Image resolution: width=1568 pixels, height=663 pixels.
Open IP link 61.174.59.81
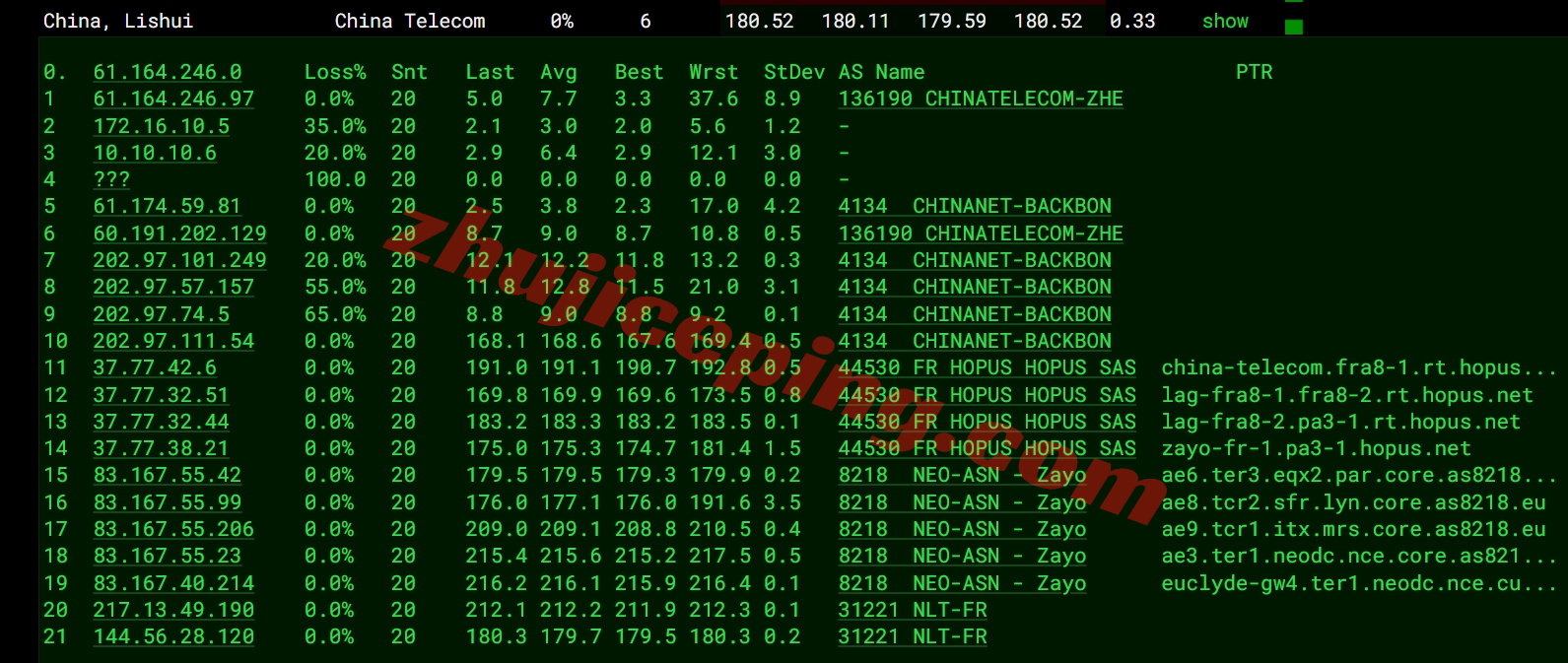(167, 207)
